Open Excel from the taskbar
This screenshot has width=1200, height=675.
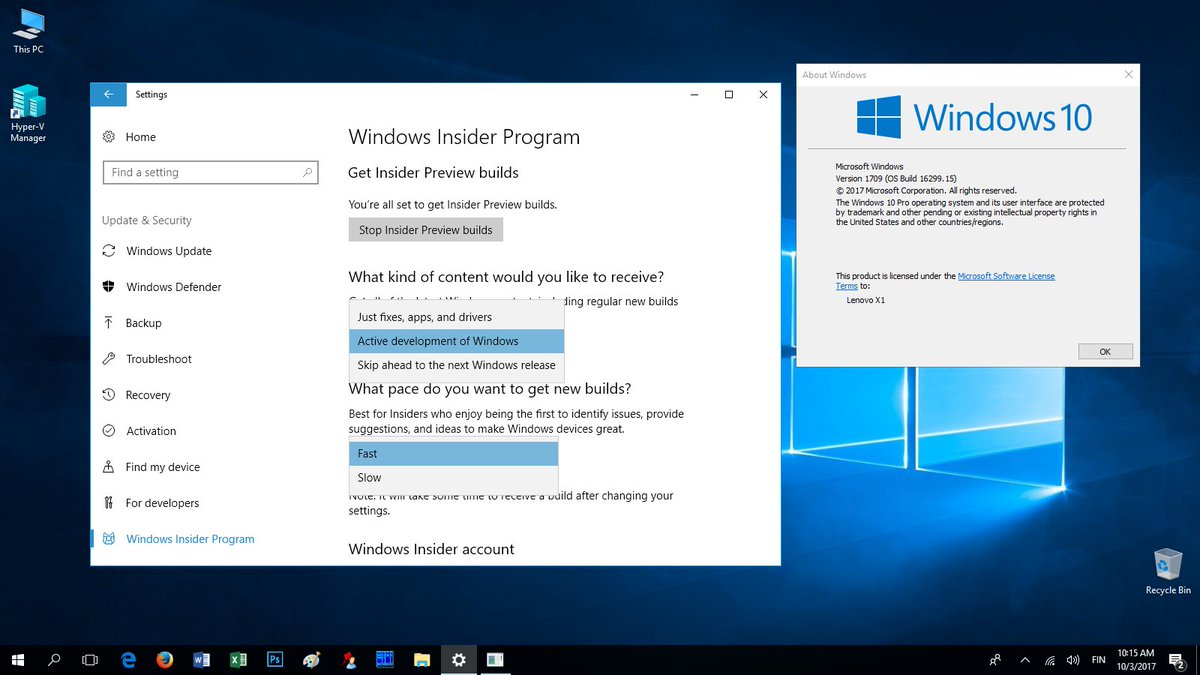pos(238,660)
